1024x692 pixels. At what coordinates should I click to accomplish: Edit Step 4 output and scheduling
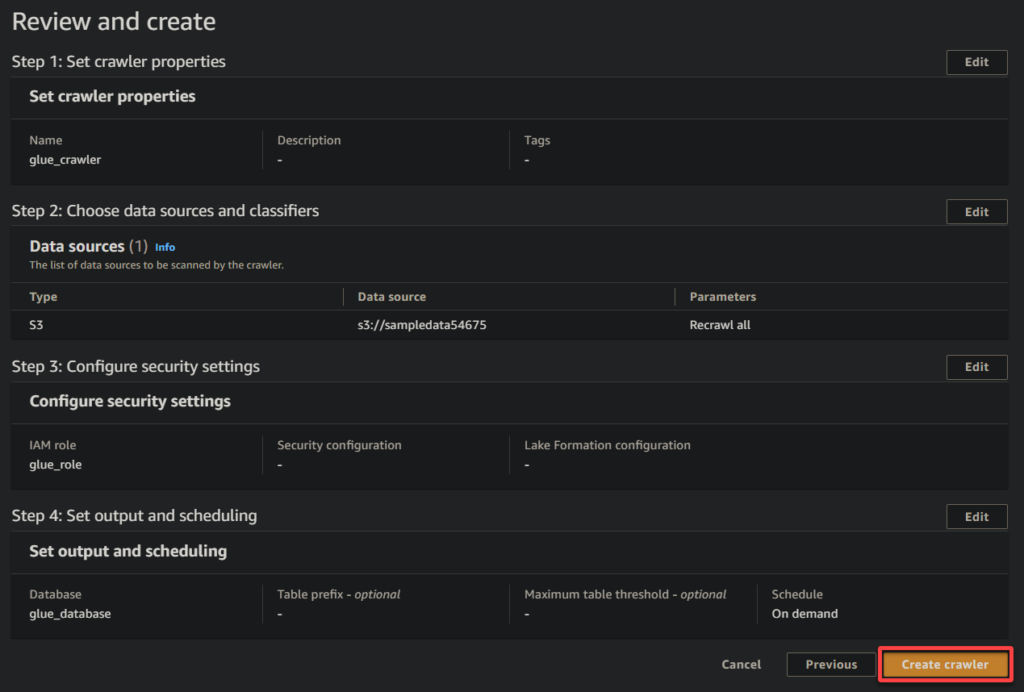(x=976, y=516)
